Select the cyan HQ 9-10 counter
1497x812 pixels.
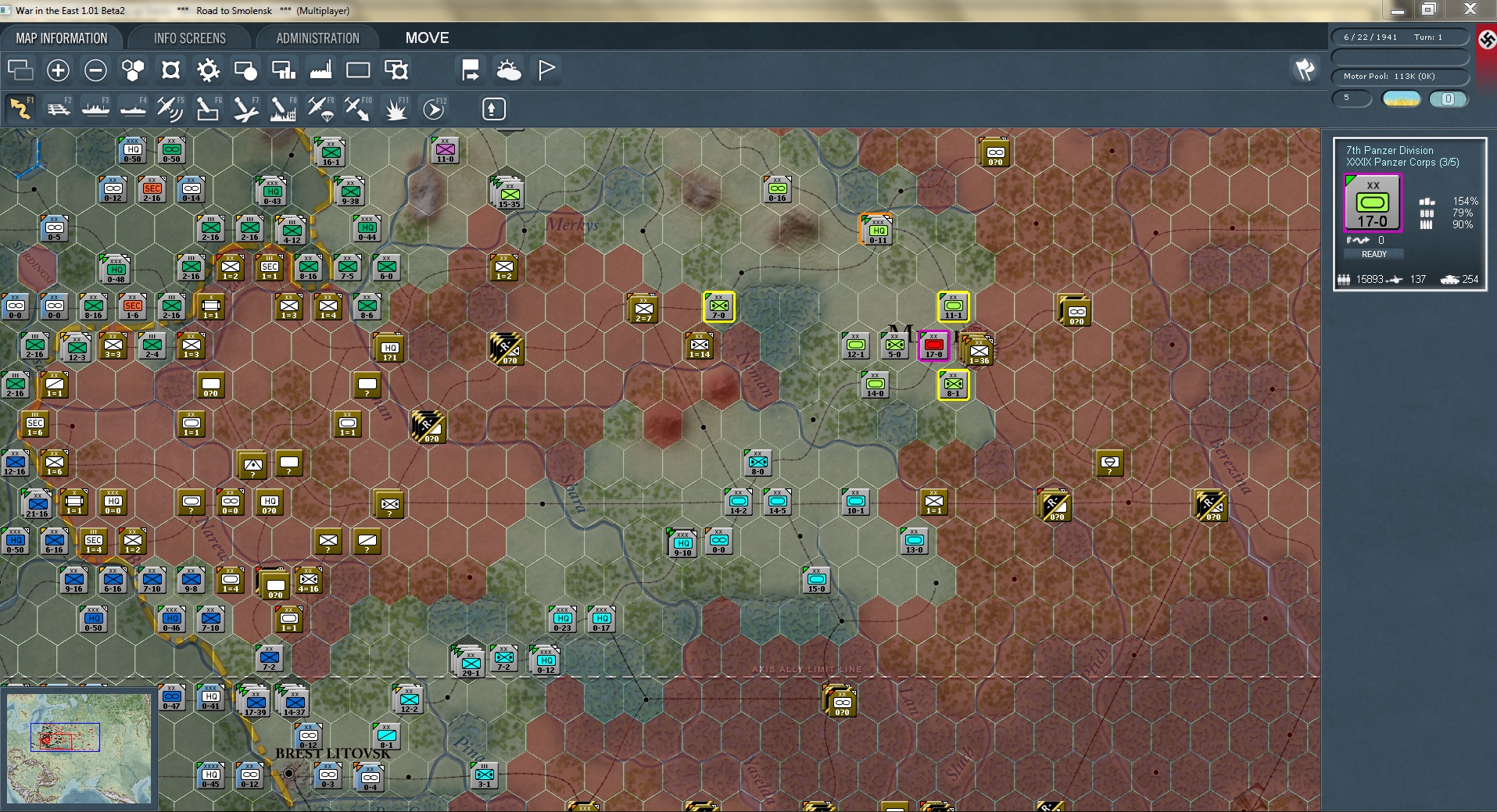[682, 542]
